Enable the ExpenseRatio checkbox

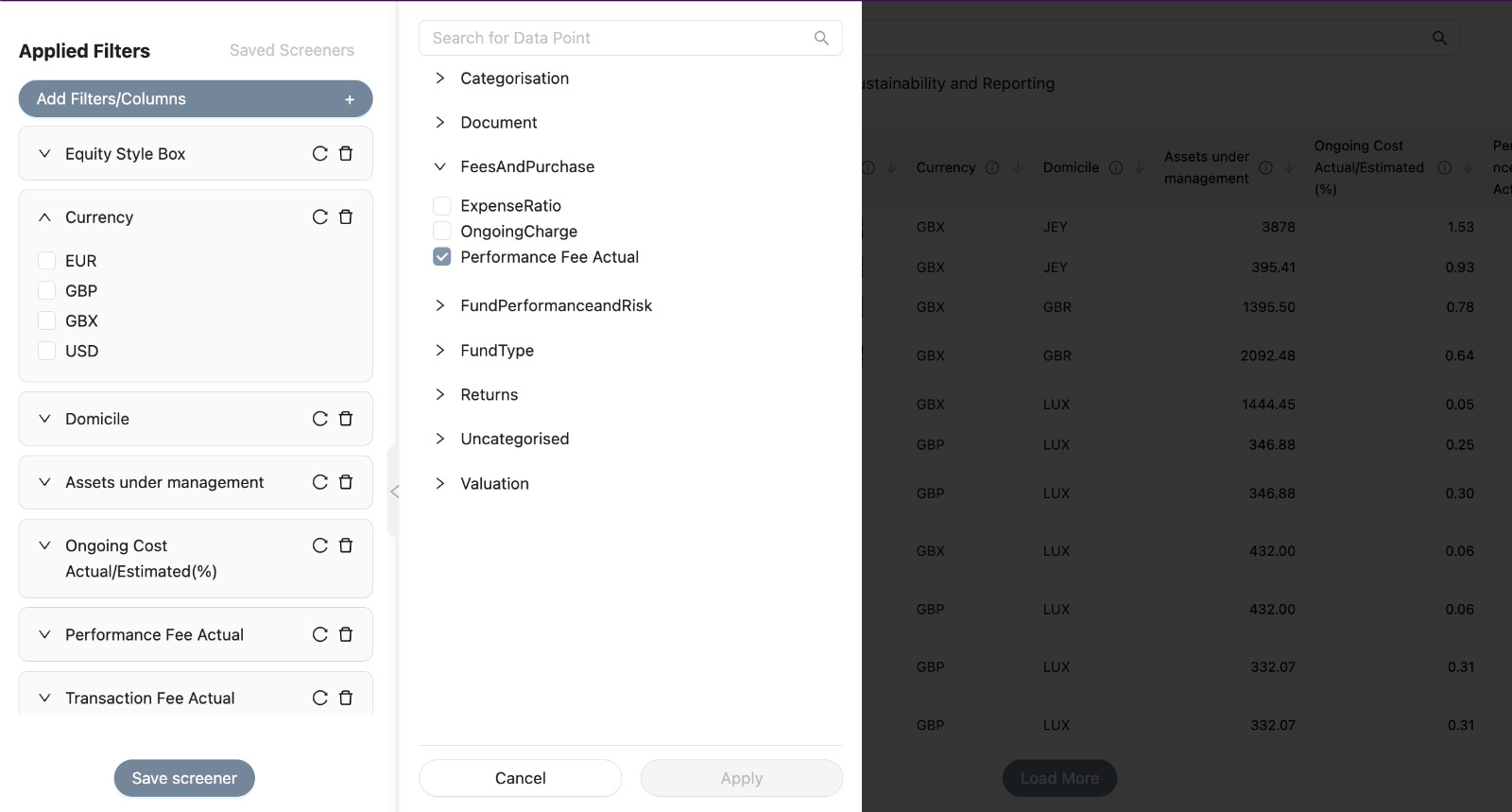[441, 205]
